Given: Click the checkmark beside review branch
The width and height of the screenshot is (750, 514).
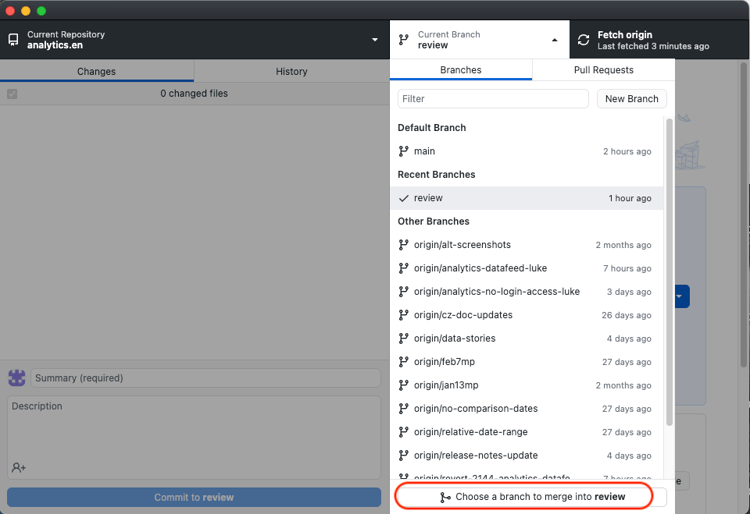Looking at the screenshot, I should [x=404, y=198].
